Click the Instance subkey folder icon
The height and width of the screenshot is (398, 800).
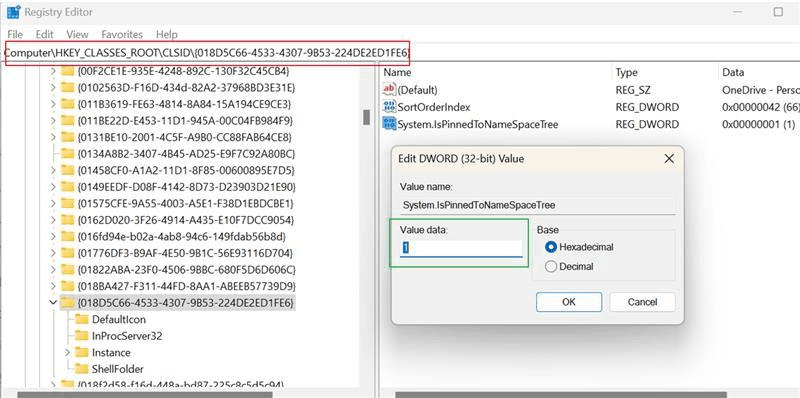pyautogui.click(x=82, y=352)
